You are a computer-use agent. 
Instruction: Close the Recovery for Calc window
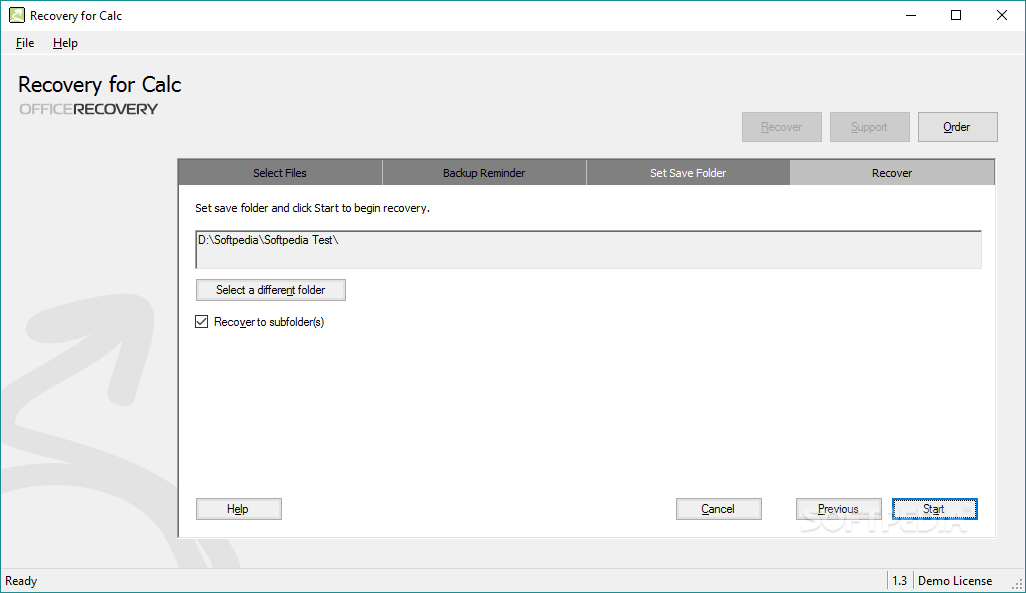click(1002, 15)
